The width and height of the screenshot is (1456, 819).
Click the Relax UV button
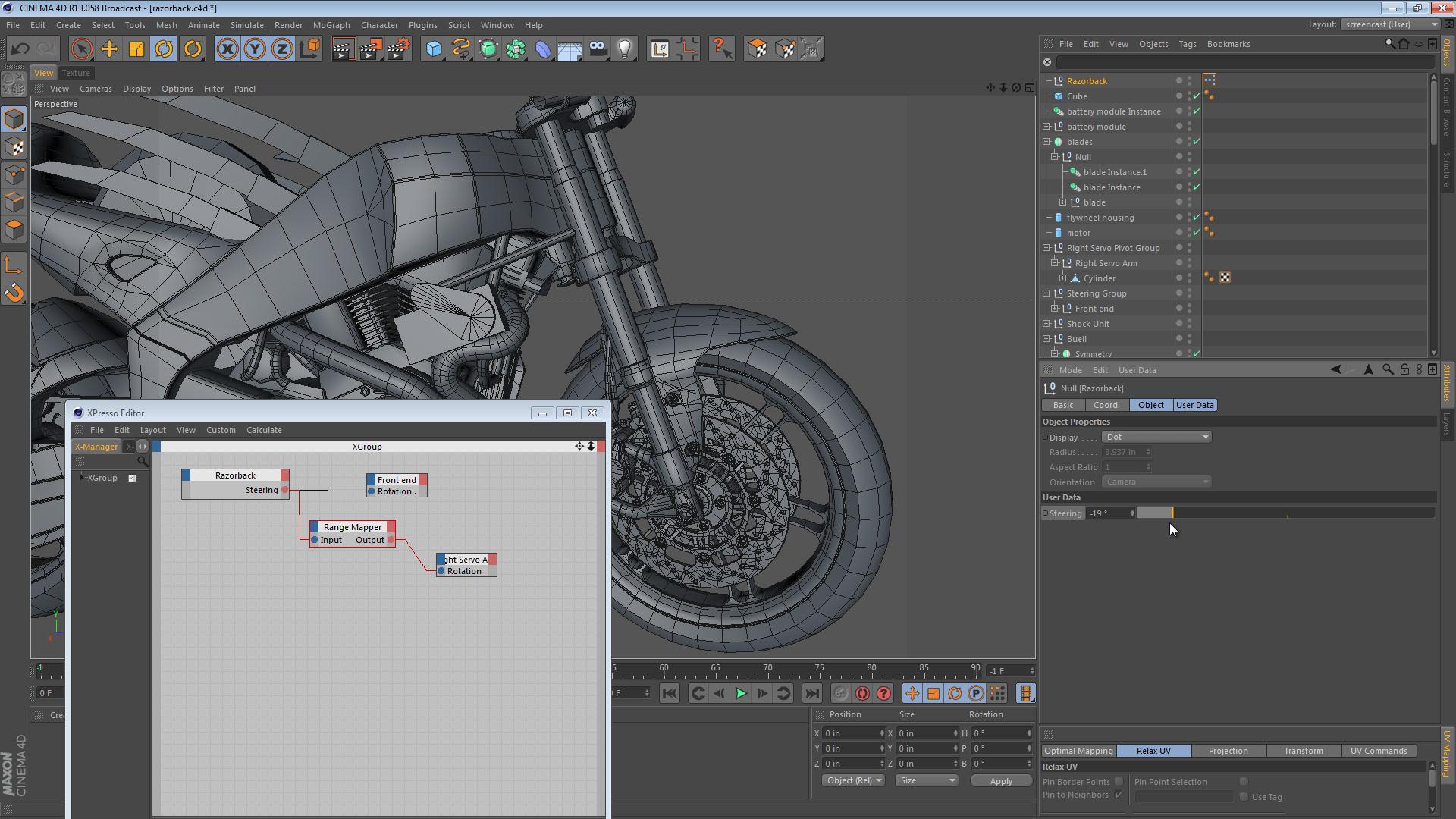tap(1153, 751)
